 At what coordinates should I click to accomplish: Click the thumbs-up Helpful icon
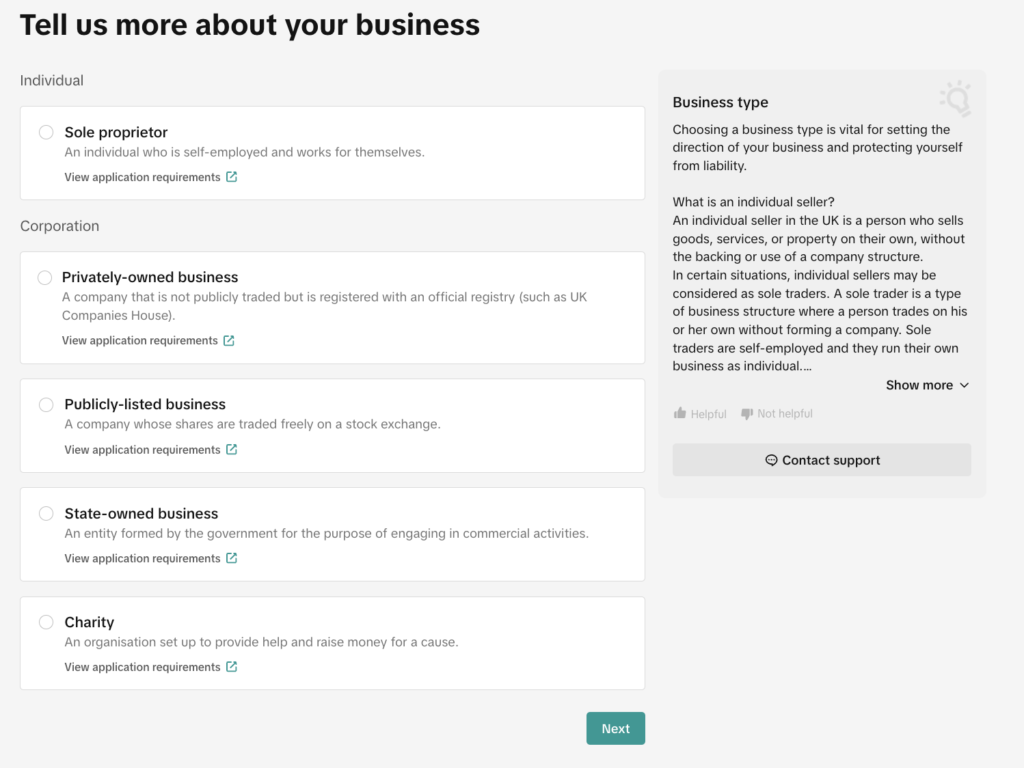tap(680, 414)
